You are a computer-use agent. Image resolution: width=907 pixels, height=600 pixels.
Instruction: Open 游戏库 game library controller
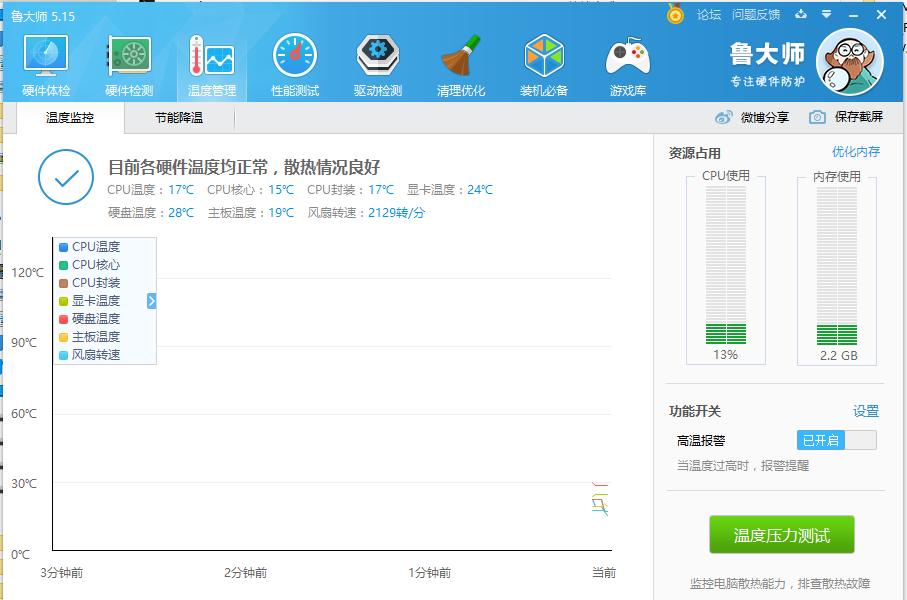pos(628,65)
